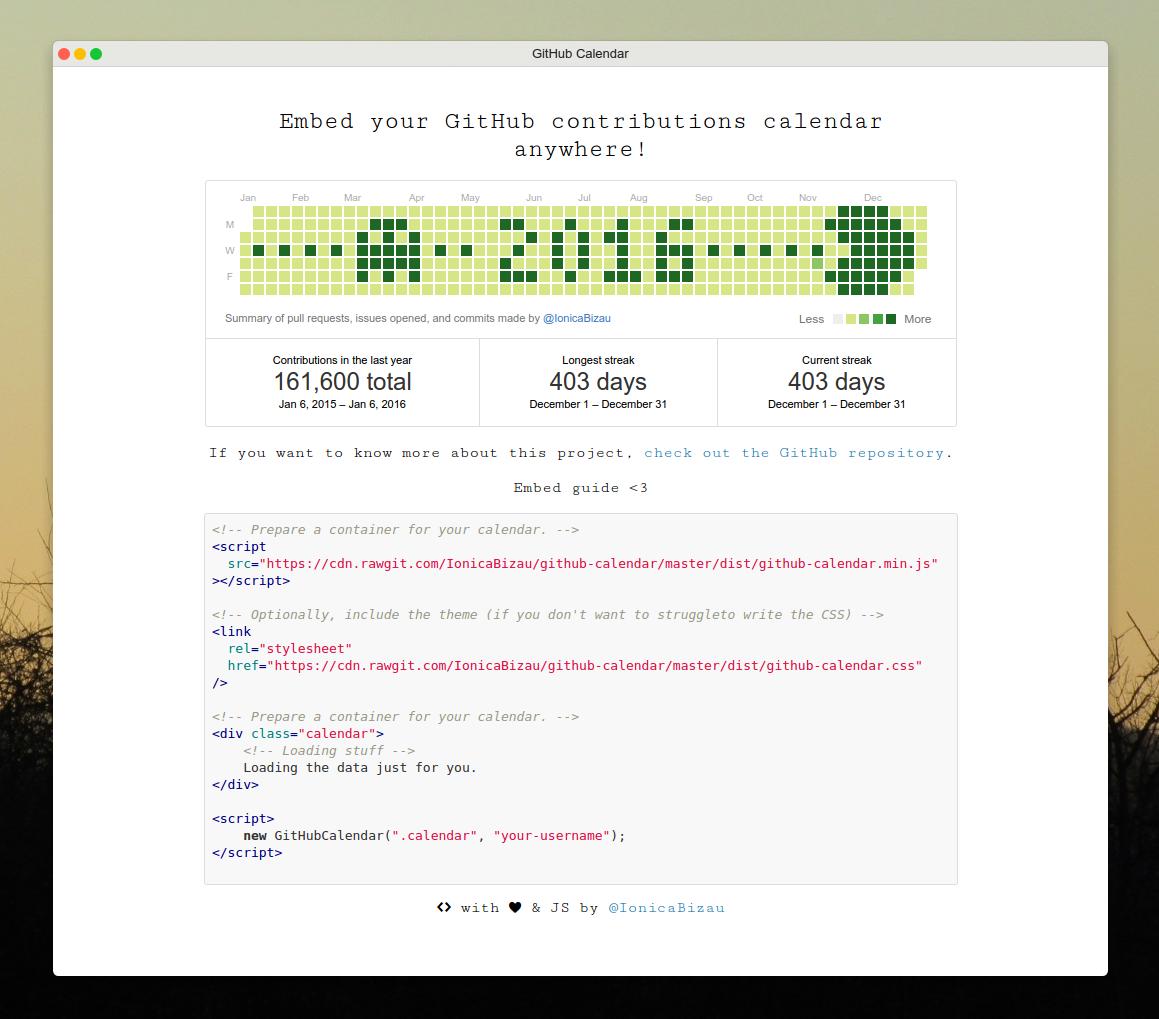Click the 'Dec' month label

coord(872,198)
